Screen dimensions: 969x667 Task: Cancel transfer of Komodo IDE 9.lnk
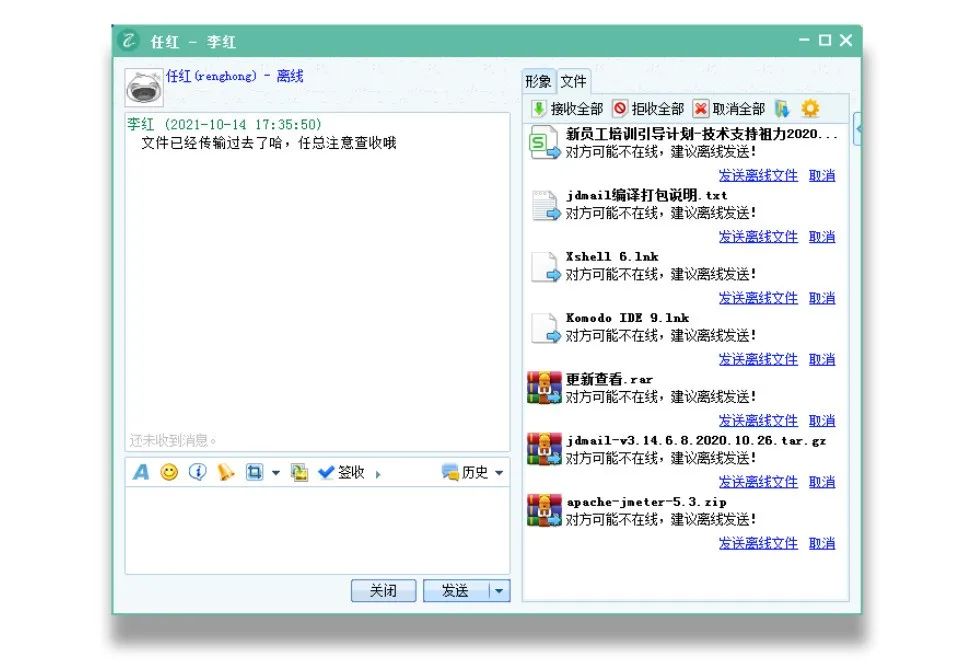(x=822, y=359)
